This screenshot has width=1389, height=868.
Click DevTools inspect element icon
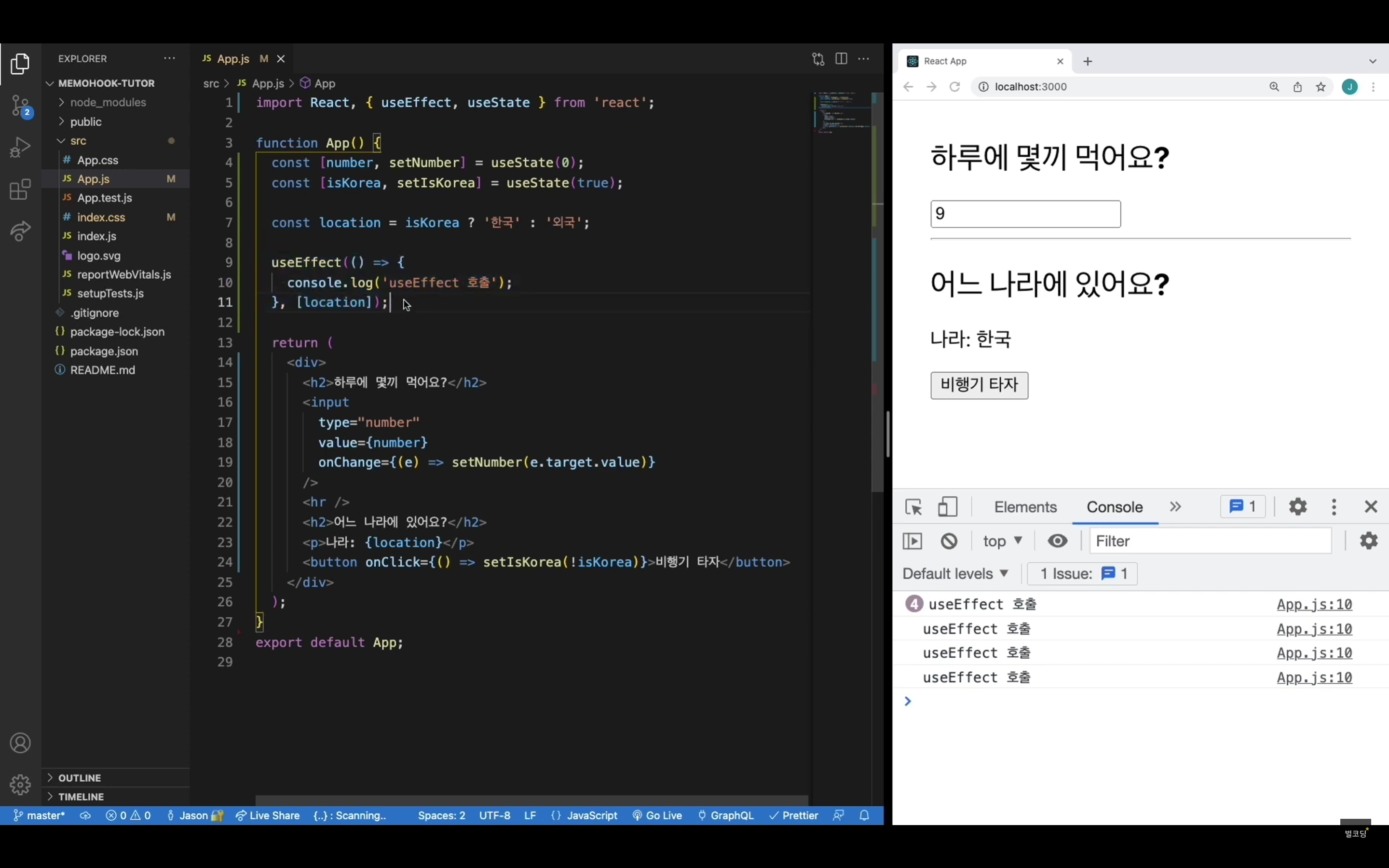click(x=913, y=507)
